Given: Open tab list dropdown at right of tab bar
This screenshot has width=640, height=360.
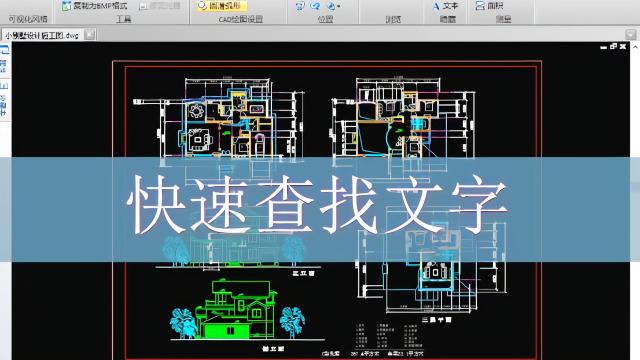Looking at the screenshot, I should click(x=631, y=35).
